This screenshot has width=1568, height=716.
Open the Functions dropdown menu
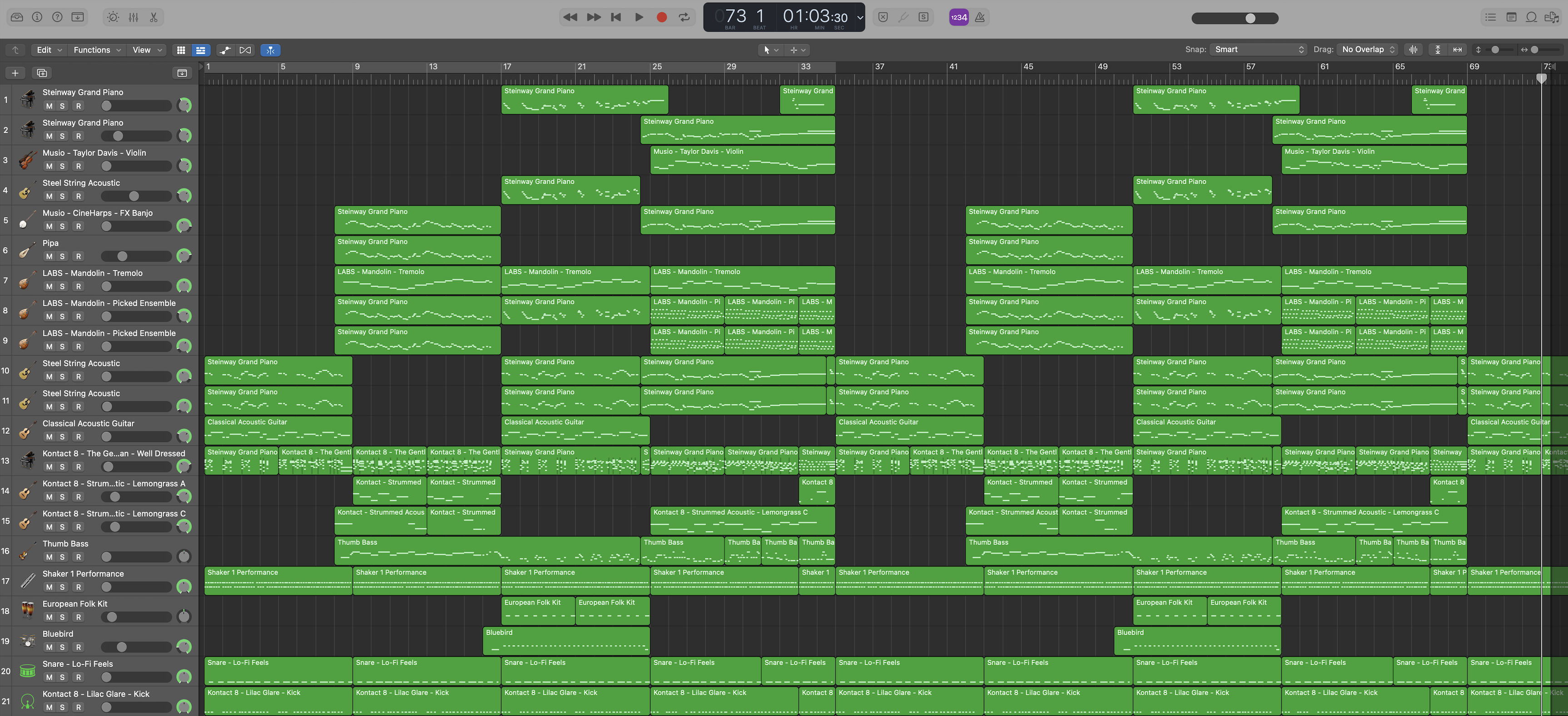(x=97, y=50)
